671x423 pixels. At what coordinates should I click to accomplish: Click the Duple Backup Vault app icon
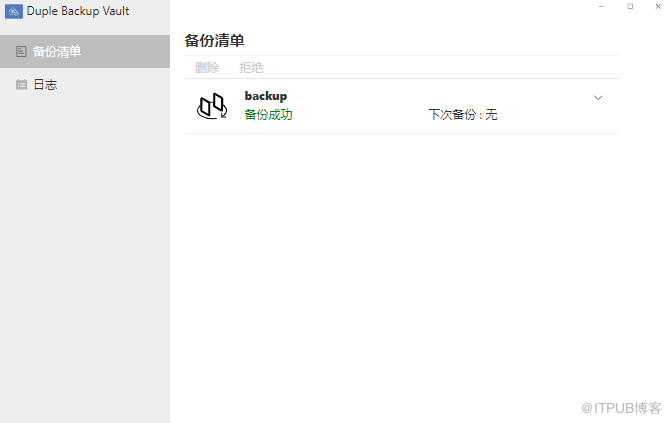[14, 12]
